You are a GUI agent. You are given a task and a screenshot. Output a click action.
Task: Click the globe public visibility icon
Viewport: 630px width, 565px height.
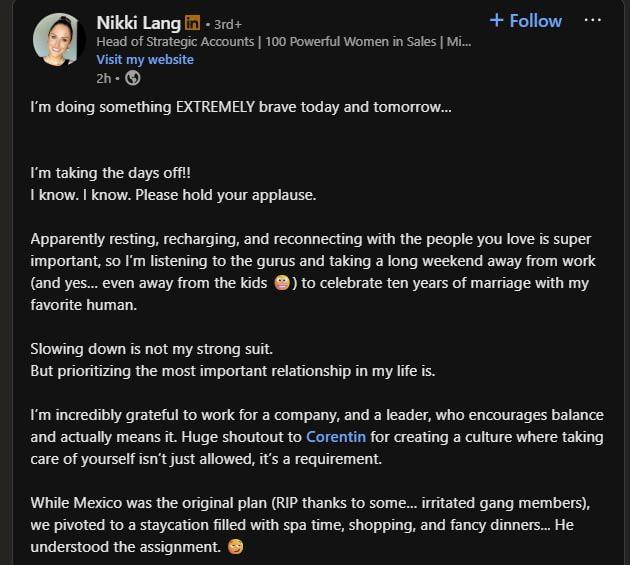[133, 78]
